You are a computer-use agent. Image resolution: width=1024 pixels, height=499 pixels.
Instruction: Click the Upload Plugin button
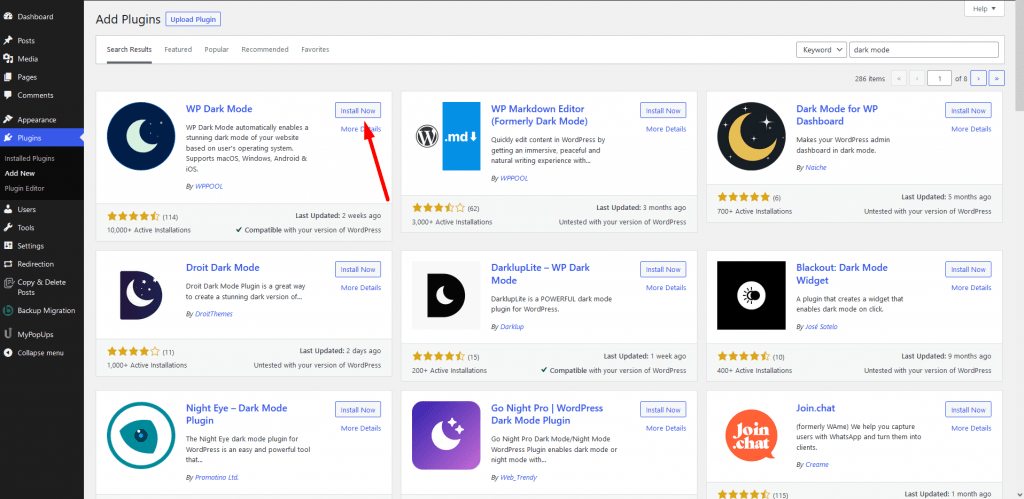pos(193,20)
